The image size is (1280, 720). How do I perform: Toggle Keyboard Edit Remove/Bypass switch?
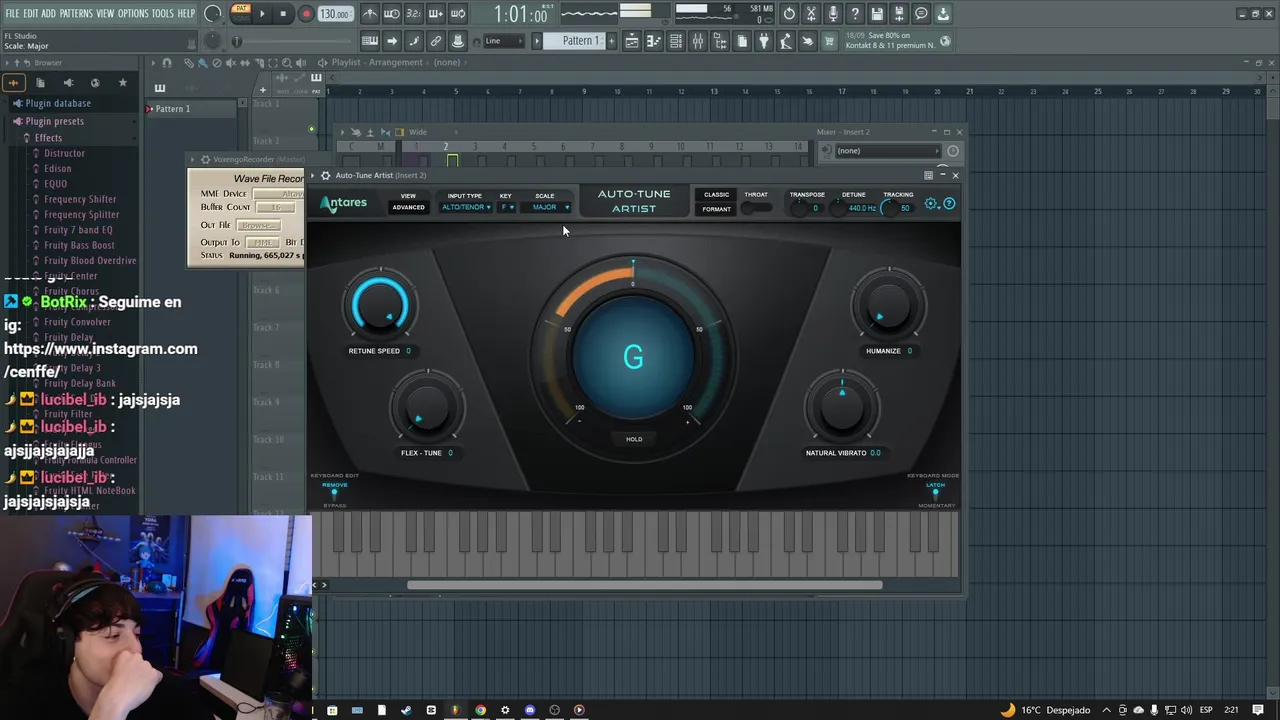point(334,493)
